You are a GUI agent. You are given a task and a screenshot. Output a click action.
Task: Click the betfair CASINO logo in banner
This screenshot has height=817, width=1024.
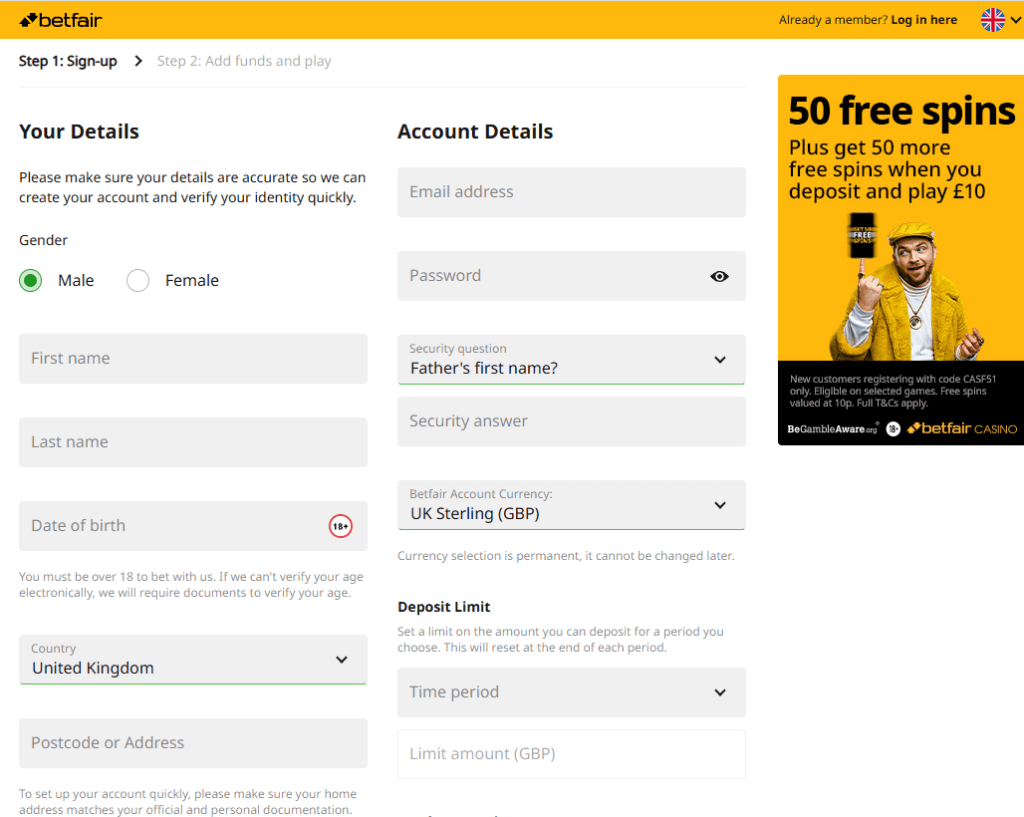coord(962,428)
